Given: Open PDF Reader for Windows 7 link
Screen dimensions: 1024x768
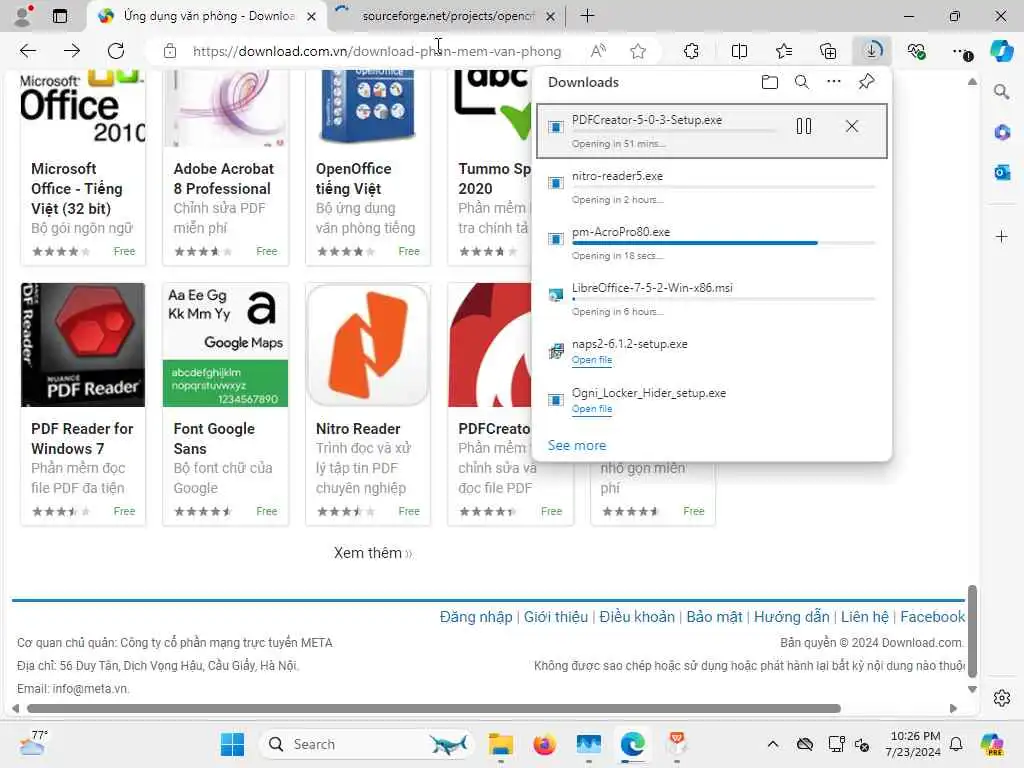Looking at the screenshot, I should (82, 438).
